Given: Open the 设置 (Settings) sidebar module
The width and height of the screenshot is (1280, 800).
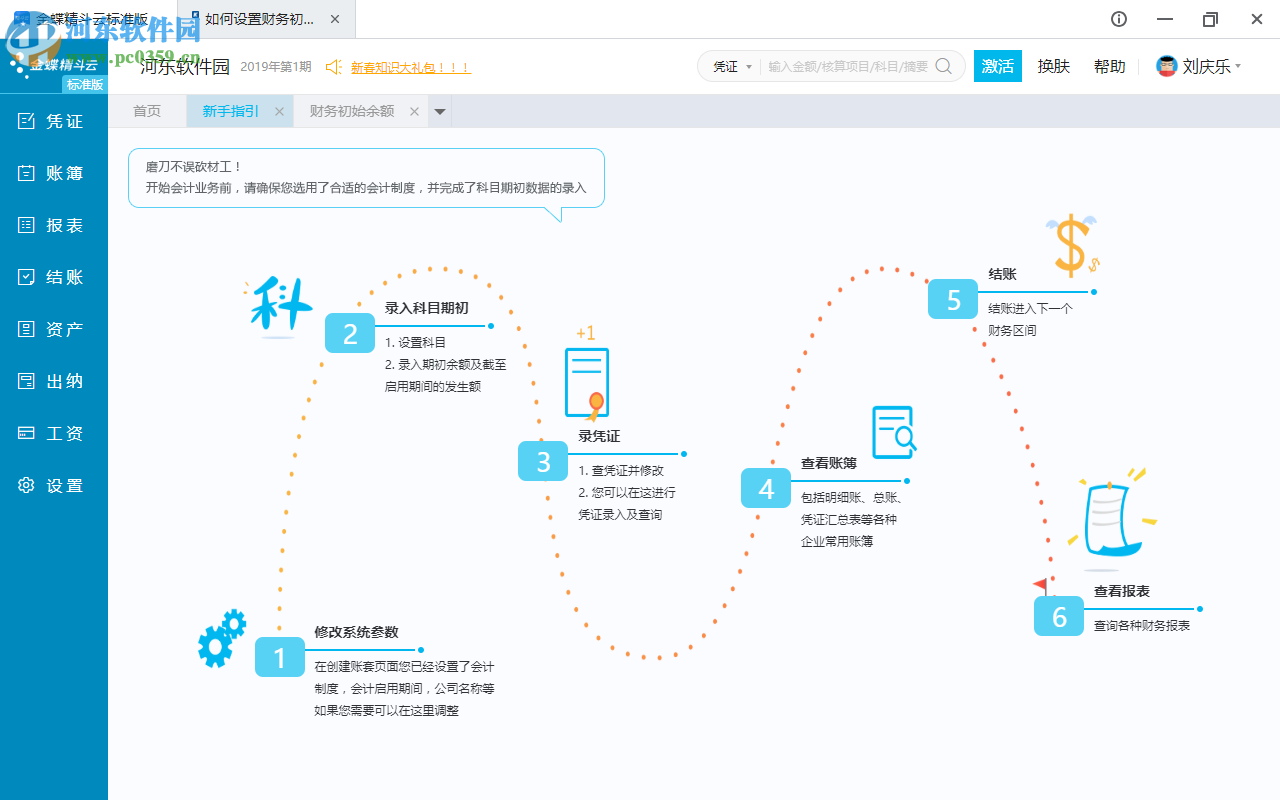Looking at the screenshot, I should coord(54,485).
